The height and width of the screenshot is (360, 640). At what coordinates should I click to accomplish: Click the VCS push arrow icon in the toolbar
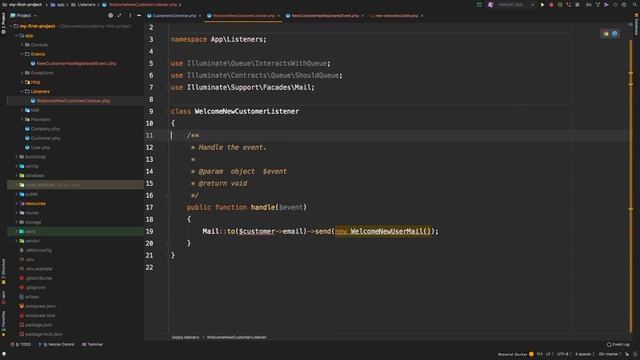607,5
